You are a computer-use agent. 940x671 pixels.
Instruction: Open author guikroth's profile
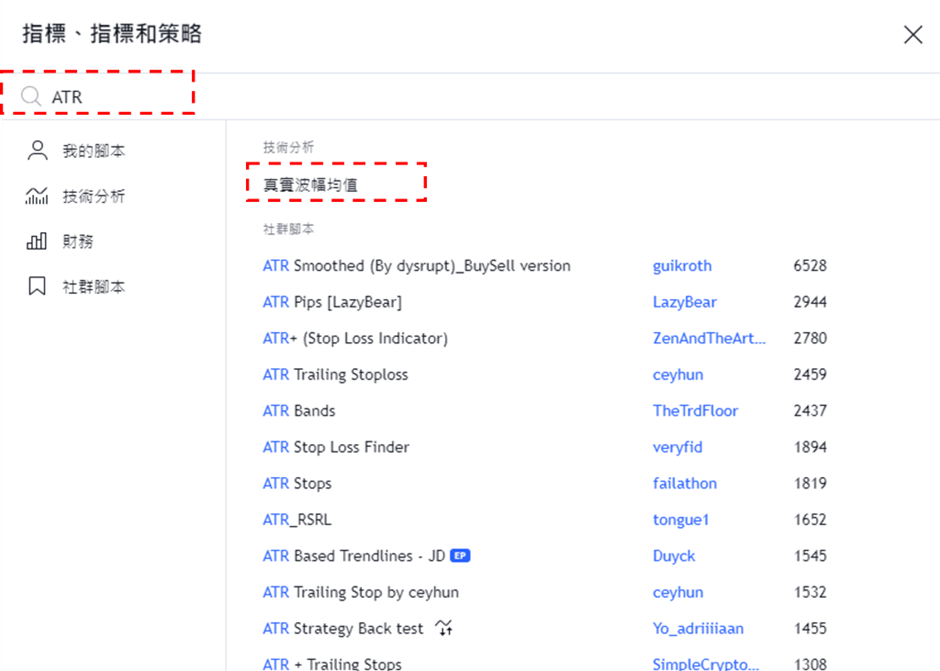tap(682, 266)
